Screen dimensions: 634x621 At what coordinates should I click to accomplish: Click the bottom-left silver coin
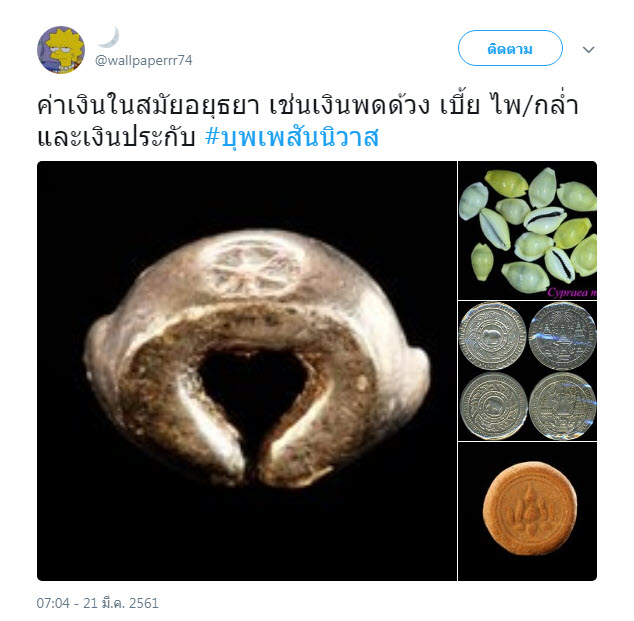point(493,406)
